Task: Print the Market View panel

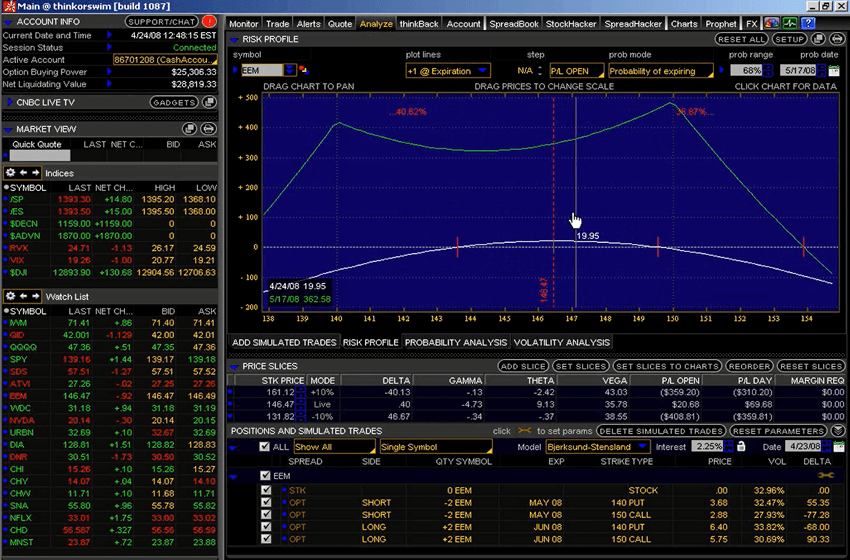Action: coord(208,128)
